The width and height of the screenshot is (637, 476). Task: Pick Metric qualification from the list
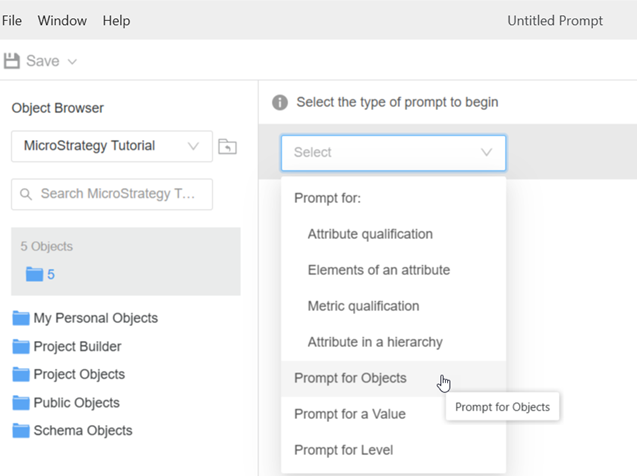pos(363,306)
